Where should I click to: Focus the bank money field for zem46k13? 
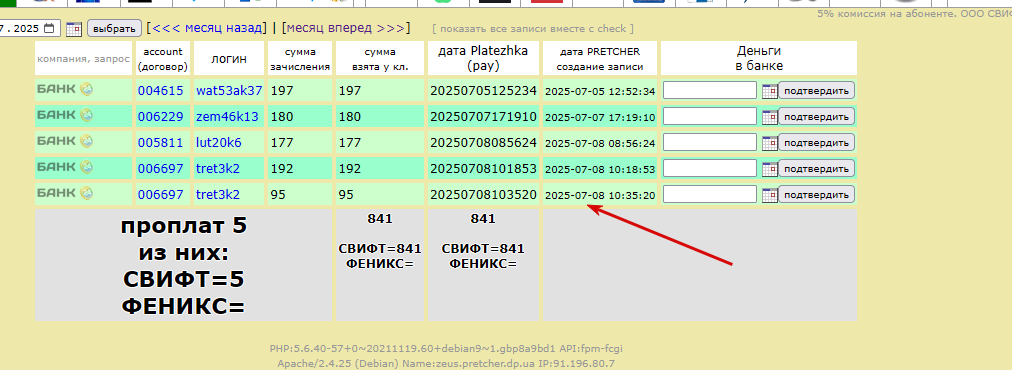(710, 116)
